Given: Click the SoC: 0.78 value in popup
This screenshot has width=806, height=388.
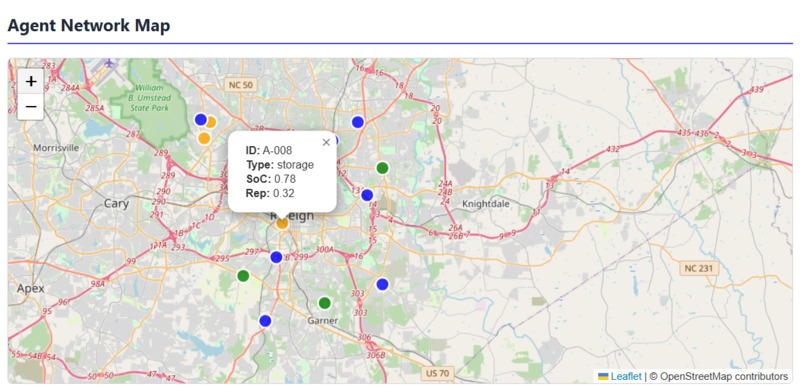Looking at the screenshot, I should [x=285, y=179].
